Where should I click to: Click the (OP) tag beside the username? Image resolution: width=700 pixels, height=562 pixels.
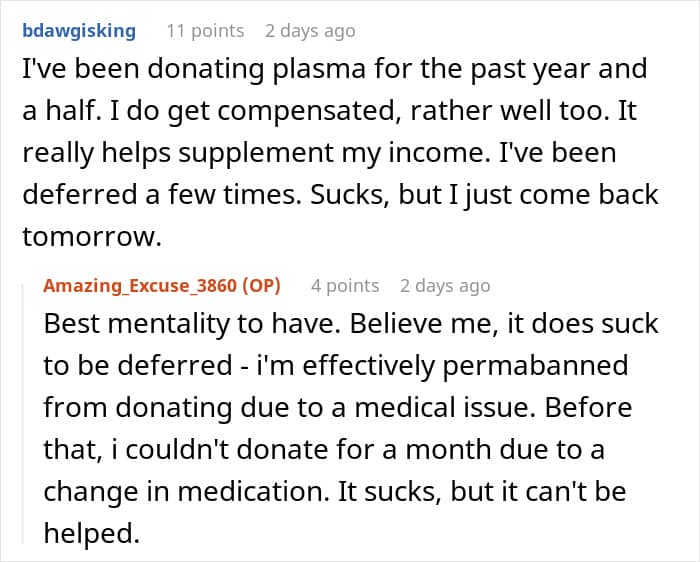262,286
